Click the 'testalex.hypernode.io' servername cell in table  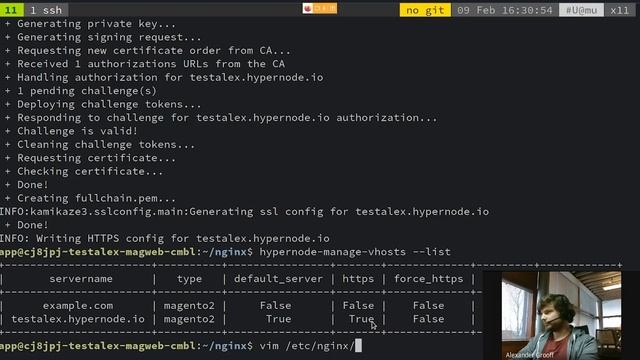(x=78, y=319)
